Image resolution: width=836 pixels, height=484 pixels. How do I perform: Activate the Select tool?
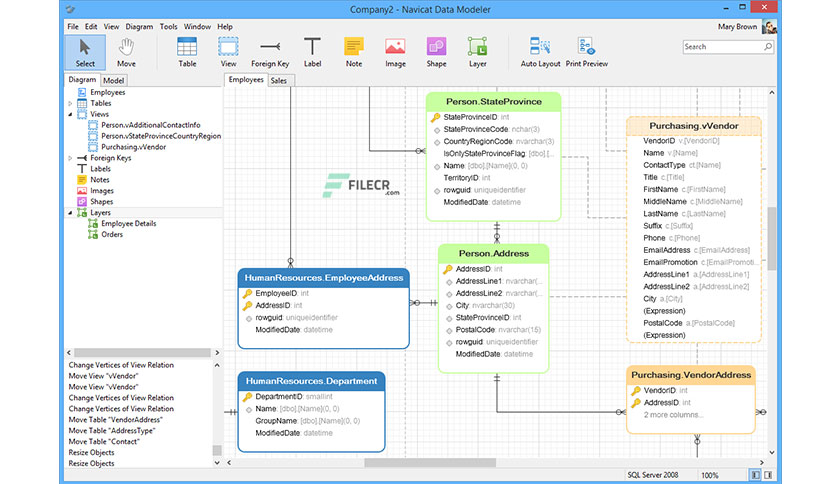85,52
